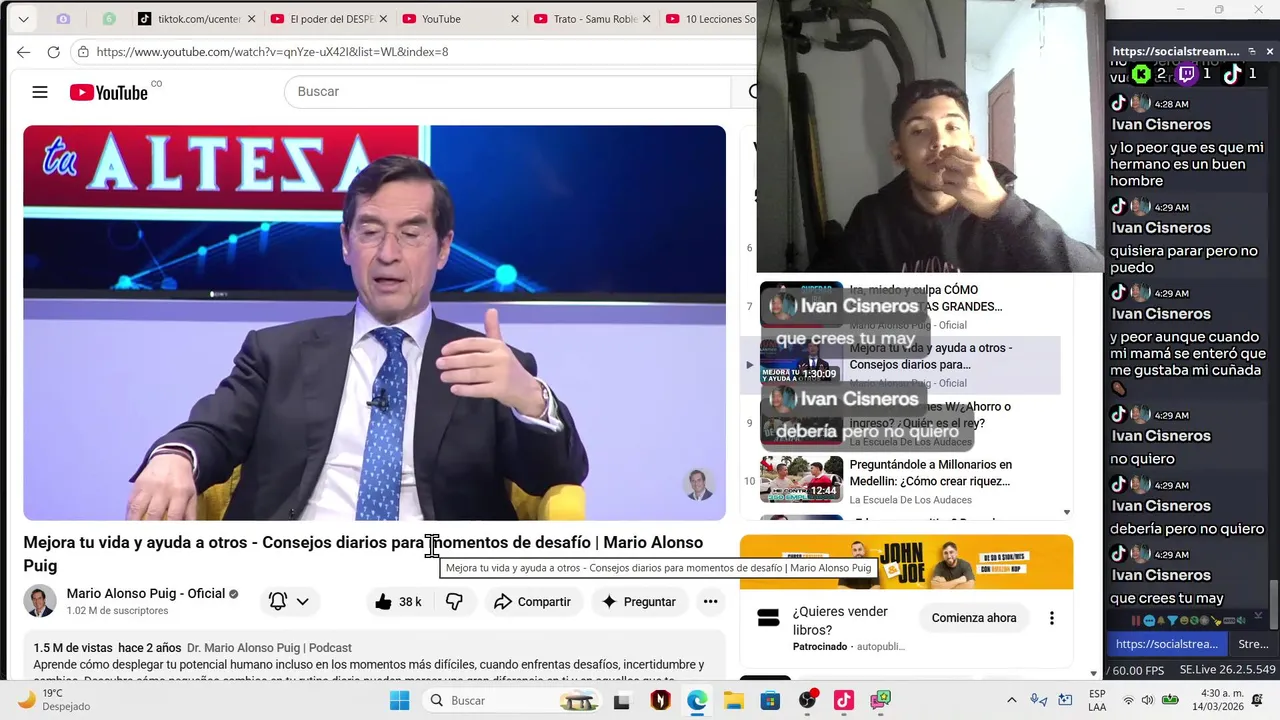The image size is (1280, 720).
Task: Open Mario Alonso Puig channel avatar
Action: 40,601
